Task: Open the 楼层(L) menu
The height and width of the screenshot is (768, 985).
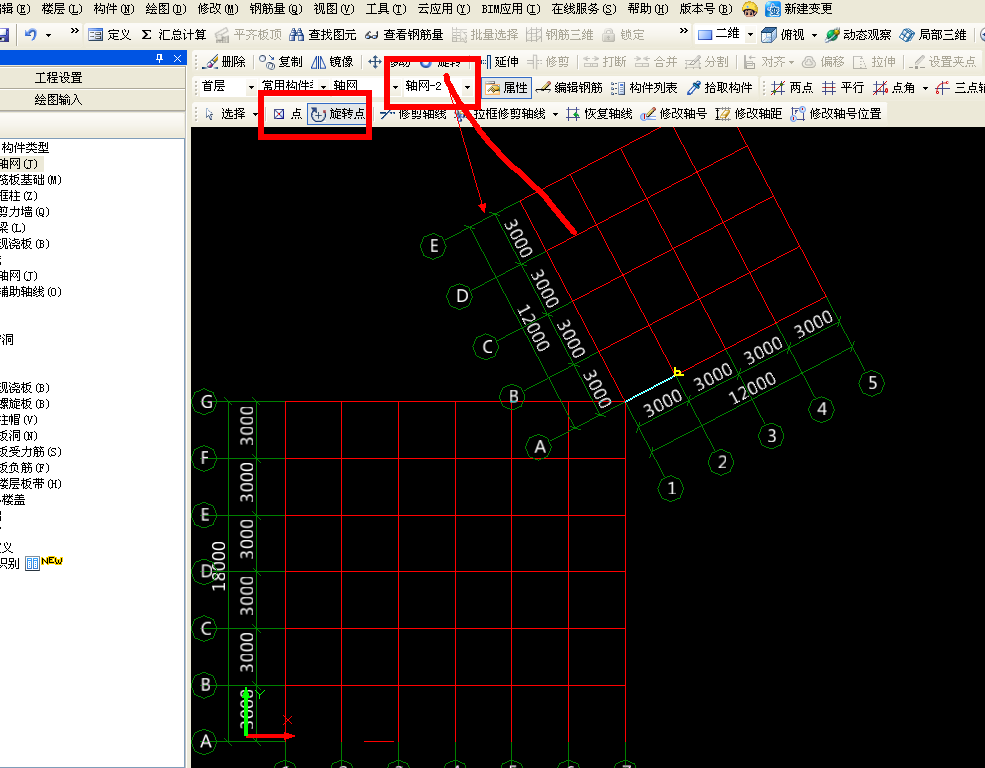Action: (62, 9)
